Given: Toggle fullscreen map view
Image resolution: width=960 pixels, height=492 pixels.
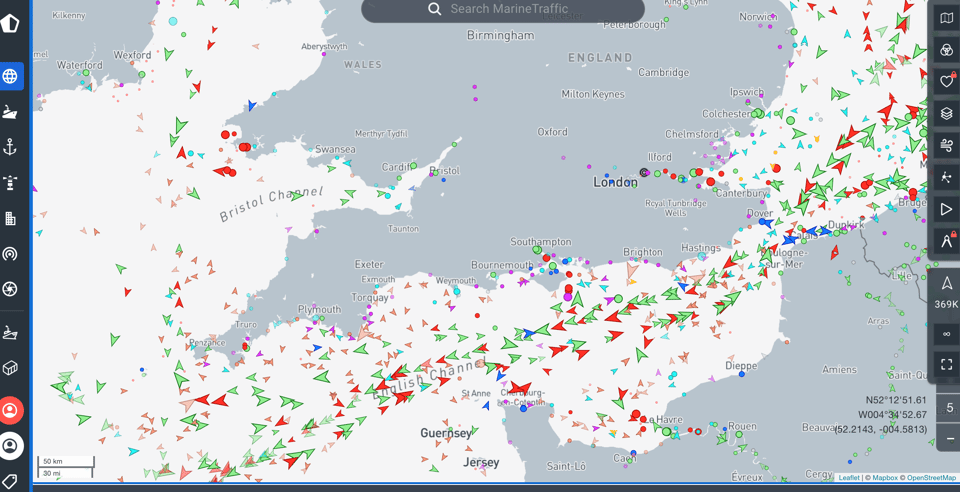Looking at the screenshot, I should tap(946, 364).
